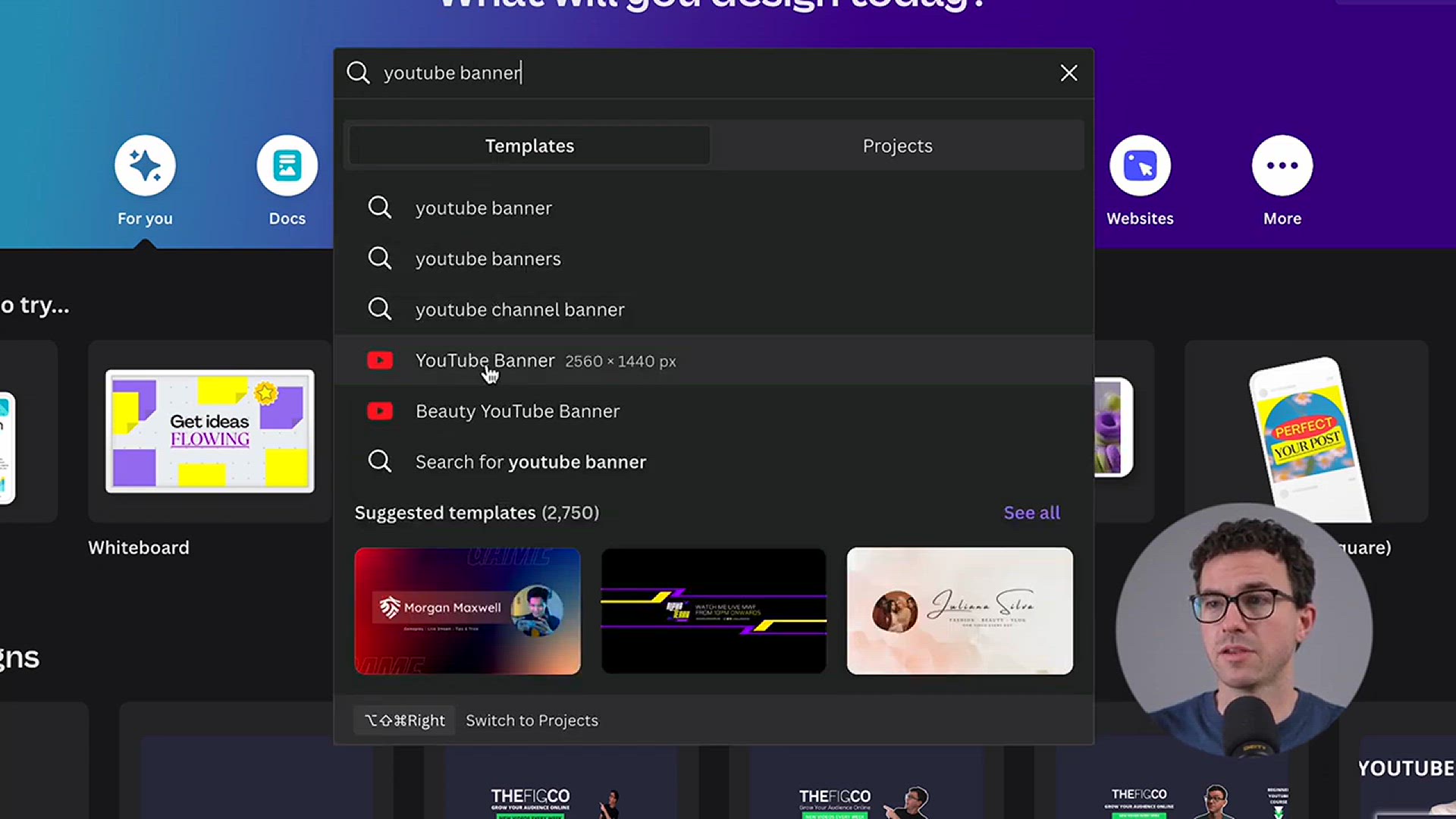Click the red YouTube icon beside YouTube Banner
Screen dimensions: 1456x819
click(x=380, y=360)
